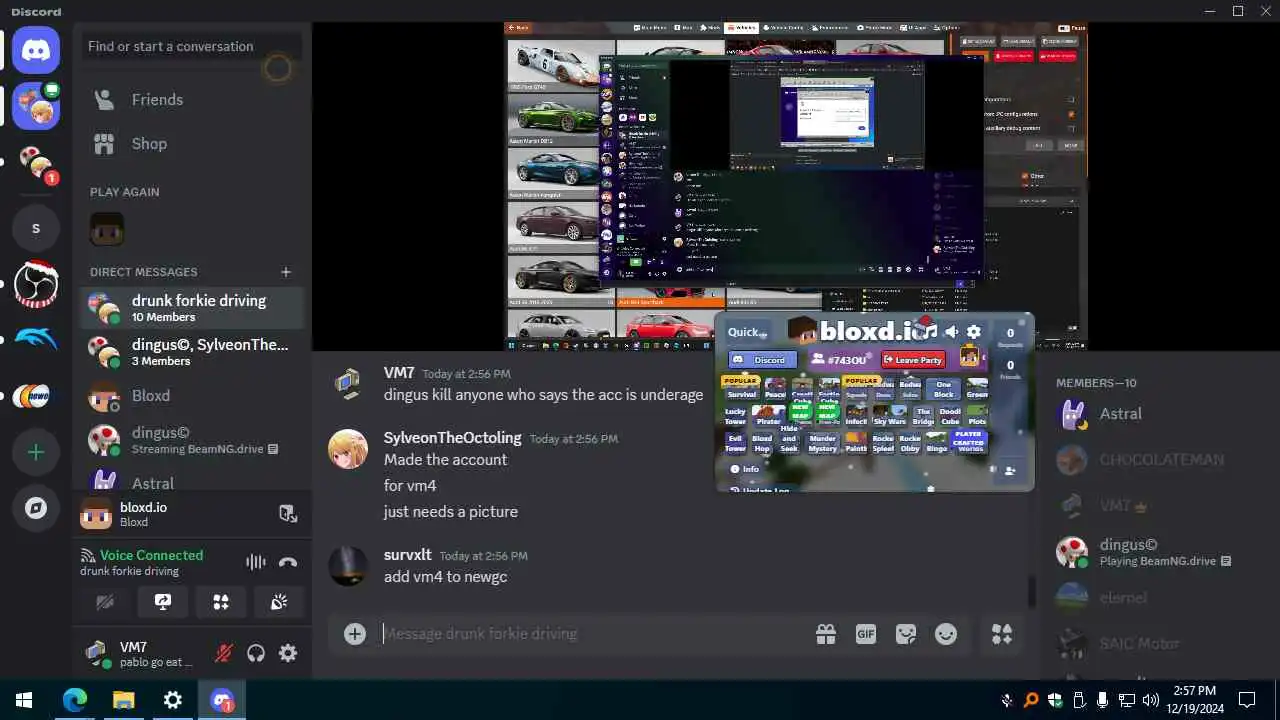Toggle deafen headphones icon
1280x720 pixels.
[256, 653]
